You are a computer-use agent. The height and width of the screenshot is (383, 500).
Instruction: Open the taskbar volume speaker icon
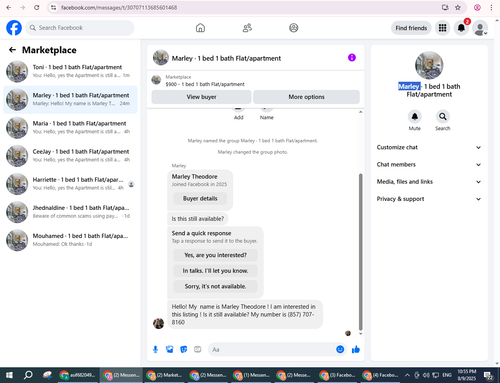[x=426, y=375]
